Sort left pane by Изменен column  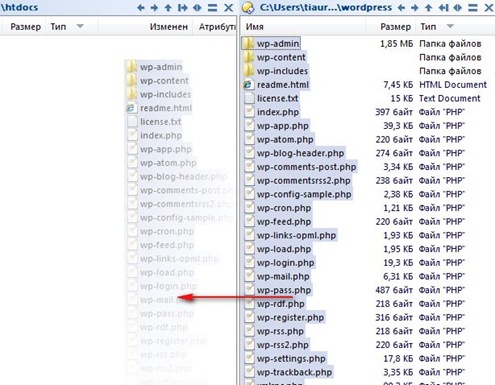[x=169, y=27]
